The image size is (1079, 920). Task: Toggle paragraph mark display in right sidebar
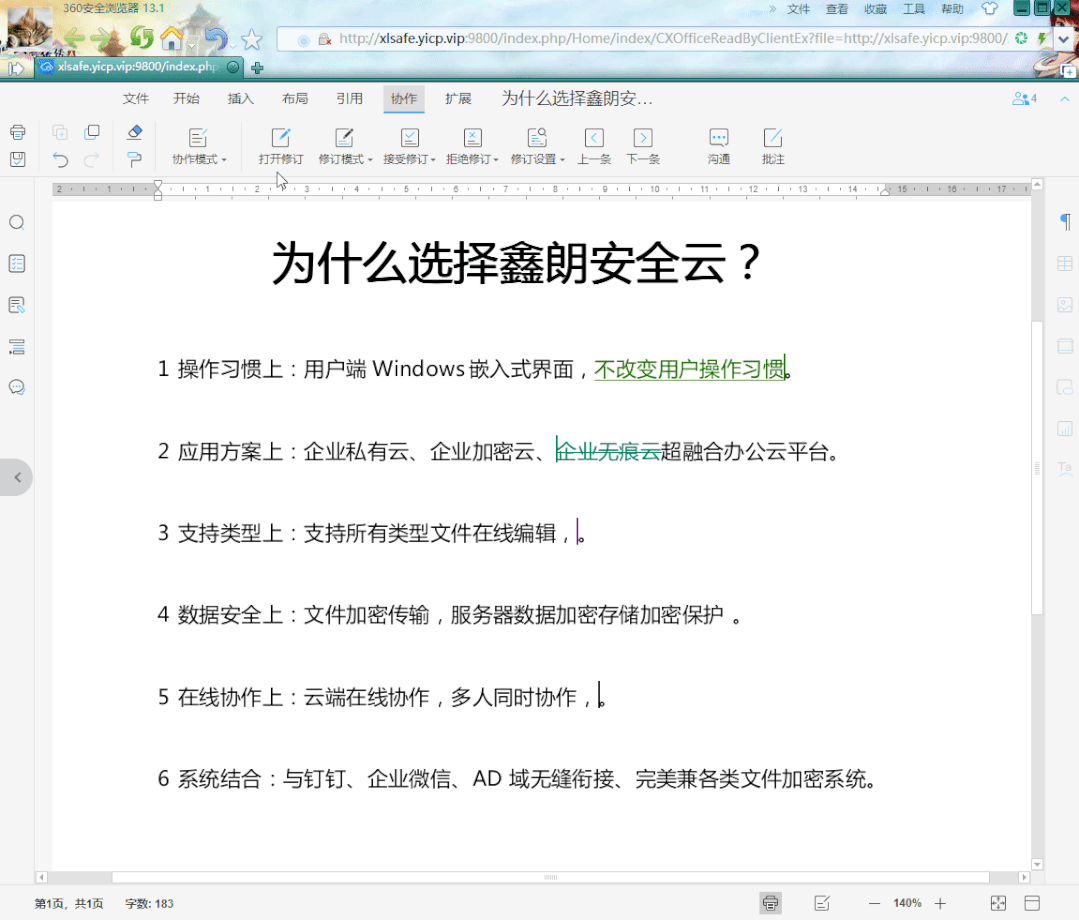click(x=1068, y=222)
